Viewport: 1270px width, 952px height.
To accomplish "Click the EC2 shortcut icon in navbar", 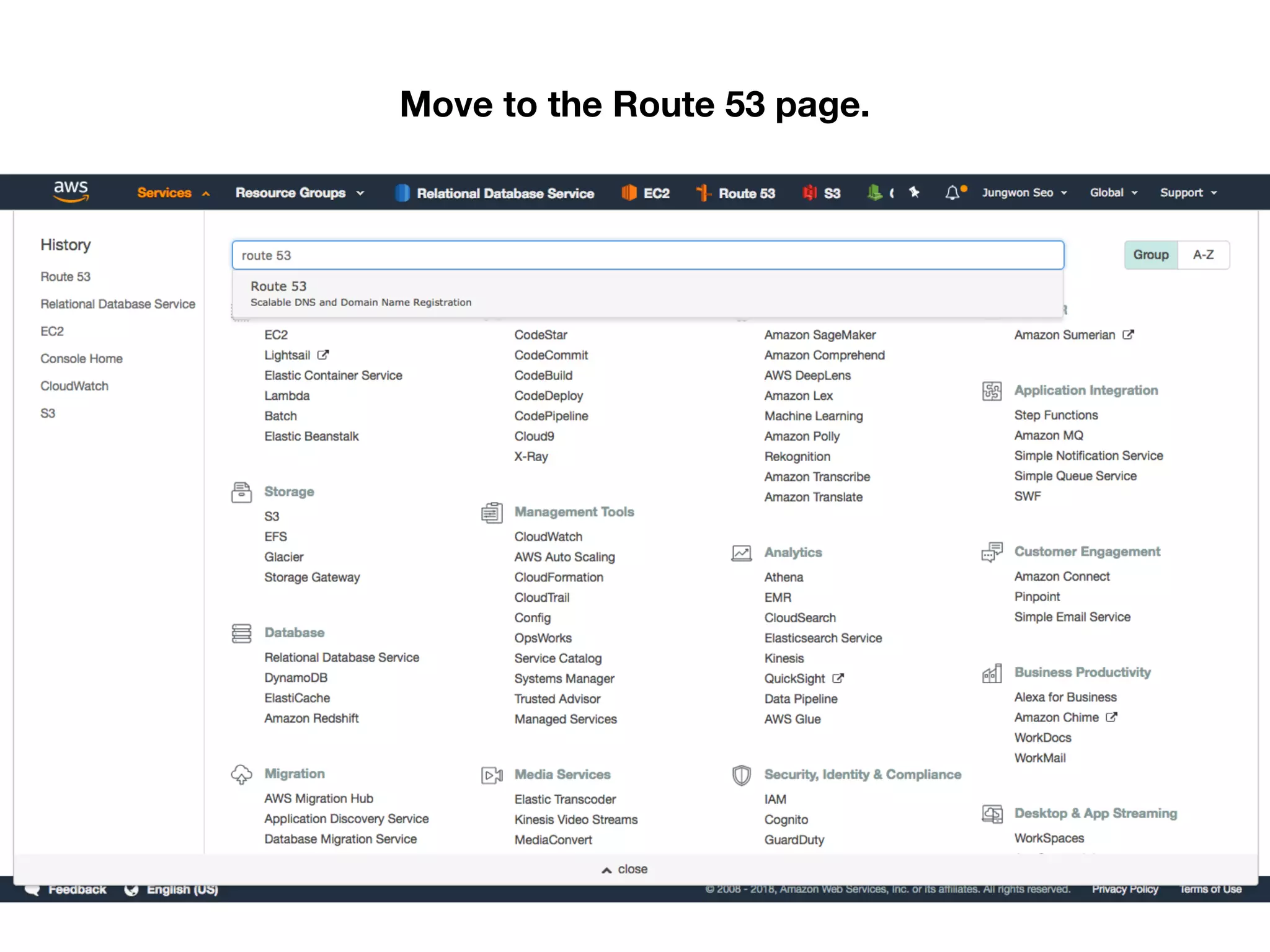I will pos(629,193).
